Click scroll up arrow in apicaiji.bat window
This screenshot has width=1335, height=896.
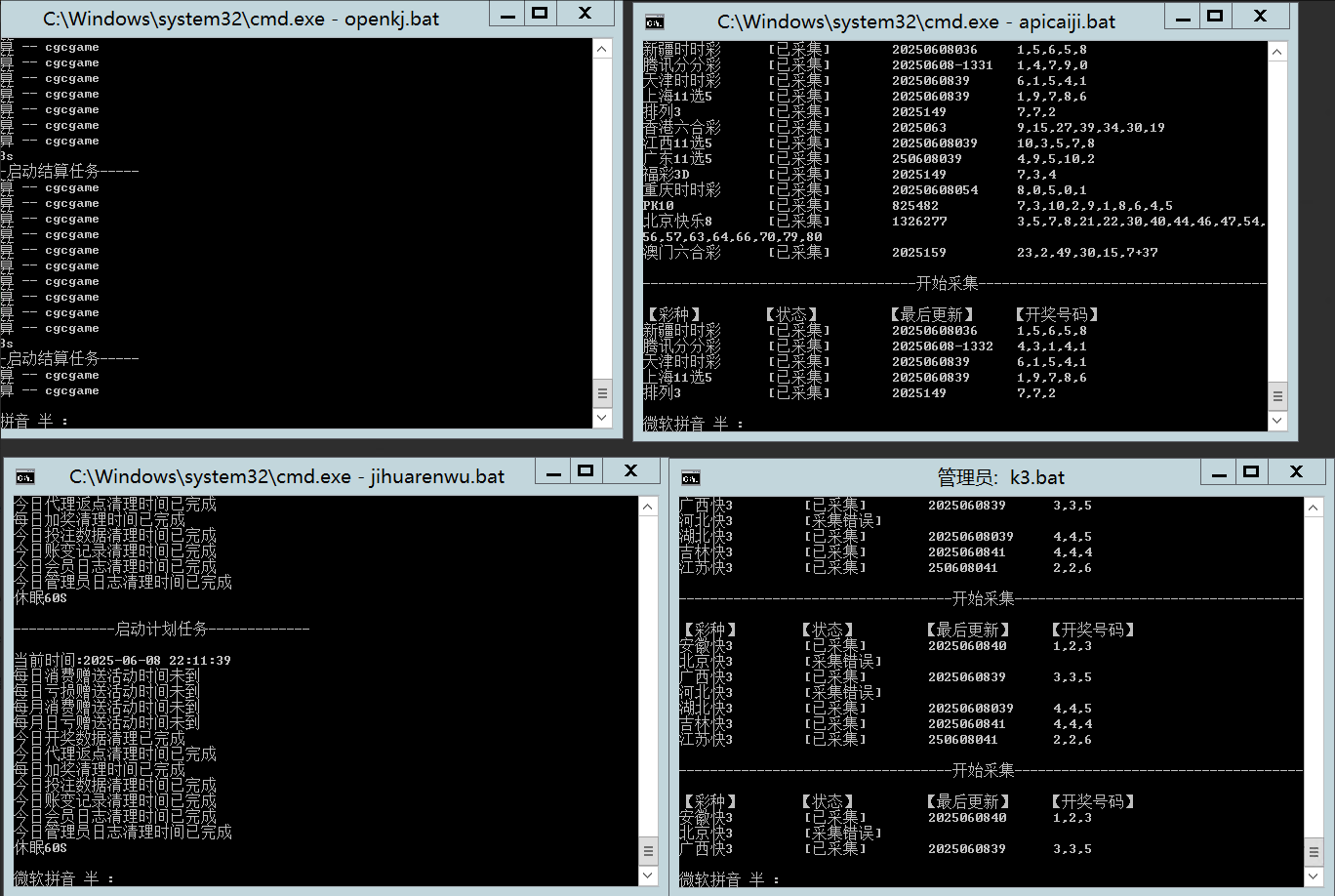(x=1277, y=51)
